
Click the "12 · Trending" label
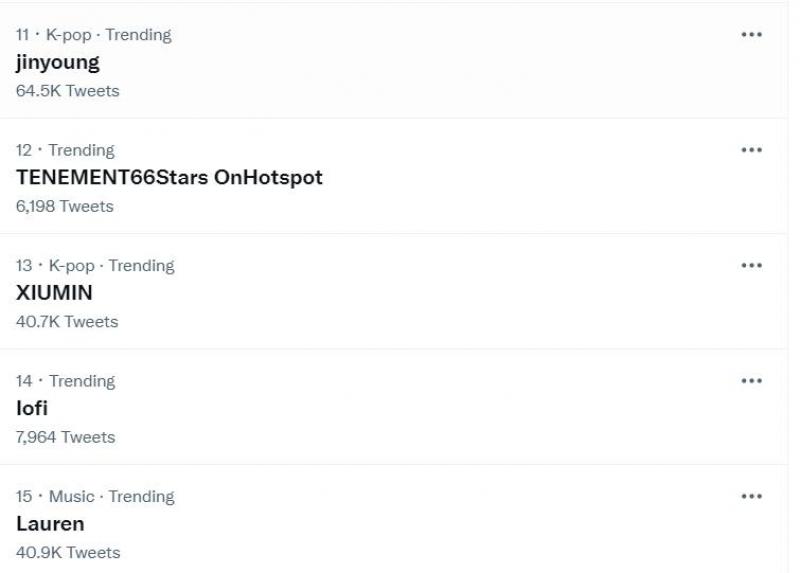click(65, 150)
